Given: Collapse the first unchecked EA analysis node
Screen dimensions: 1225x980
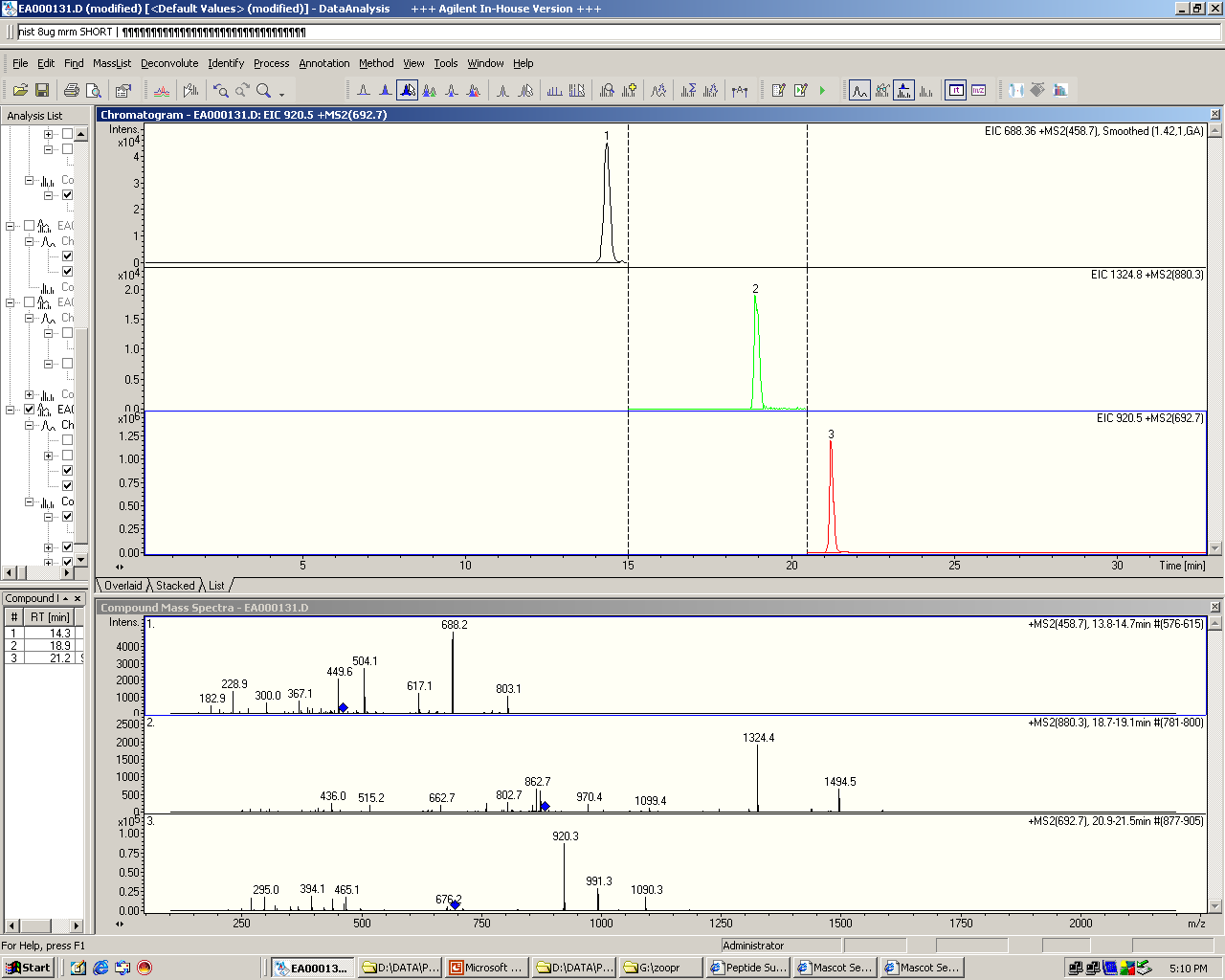Looking at the screenshot, I should (x=11, y=226).
